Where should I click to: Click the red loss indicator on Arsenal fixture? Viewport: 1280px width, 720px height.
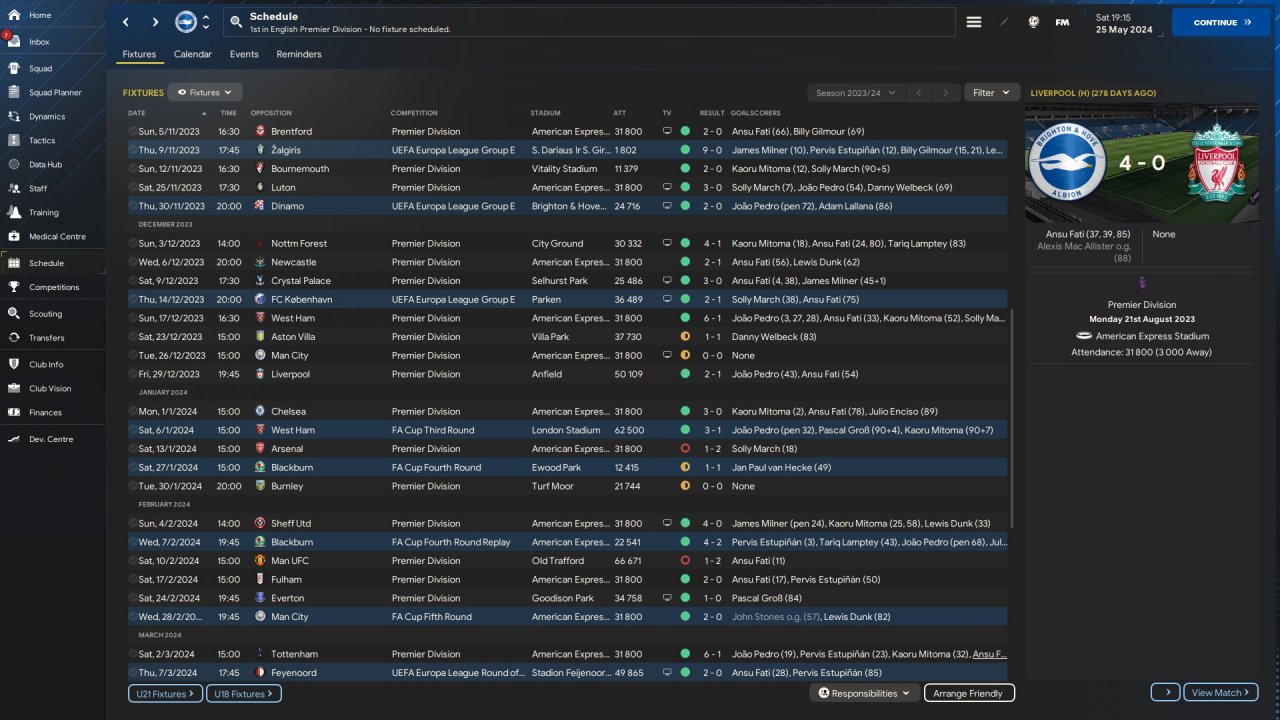click(x=685, y=449)
